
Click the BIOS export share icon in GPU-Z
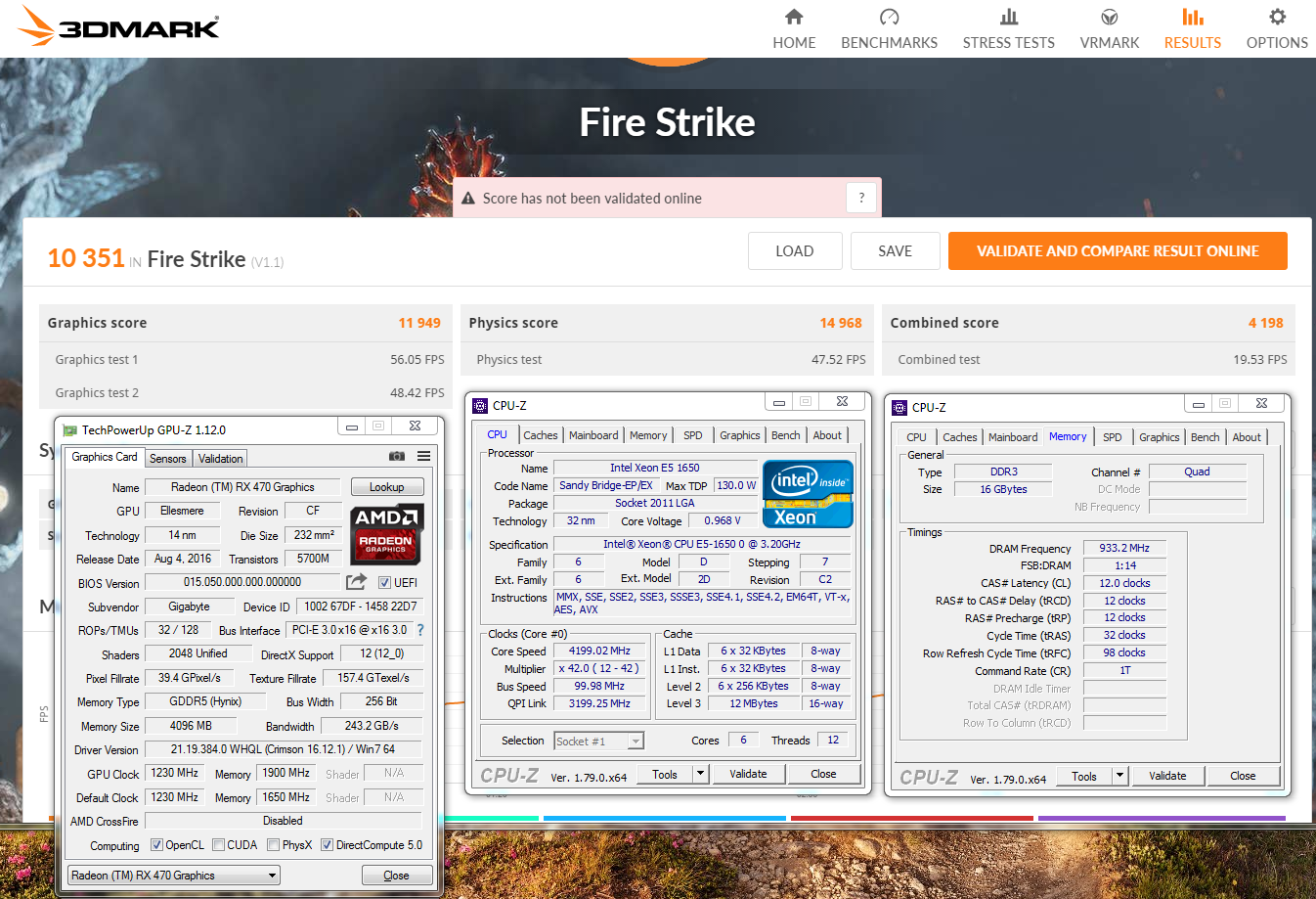[357, 582]
